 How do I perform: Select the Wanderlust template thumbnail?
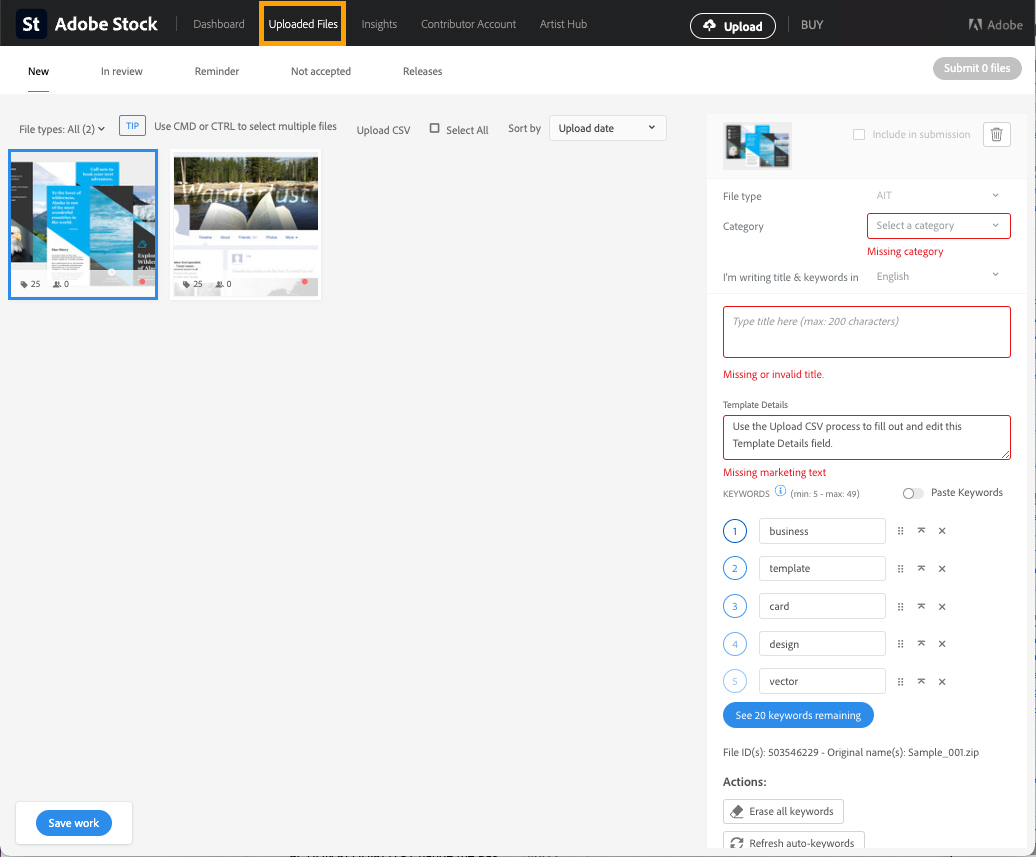coord(246,225)
